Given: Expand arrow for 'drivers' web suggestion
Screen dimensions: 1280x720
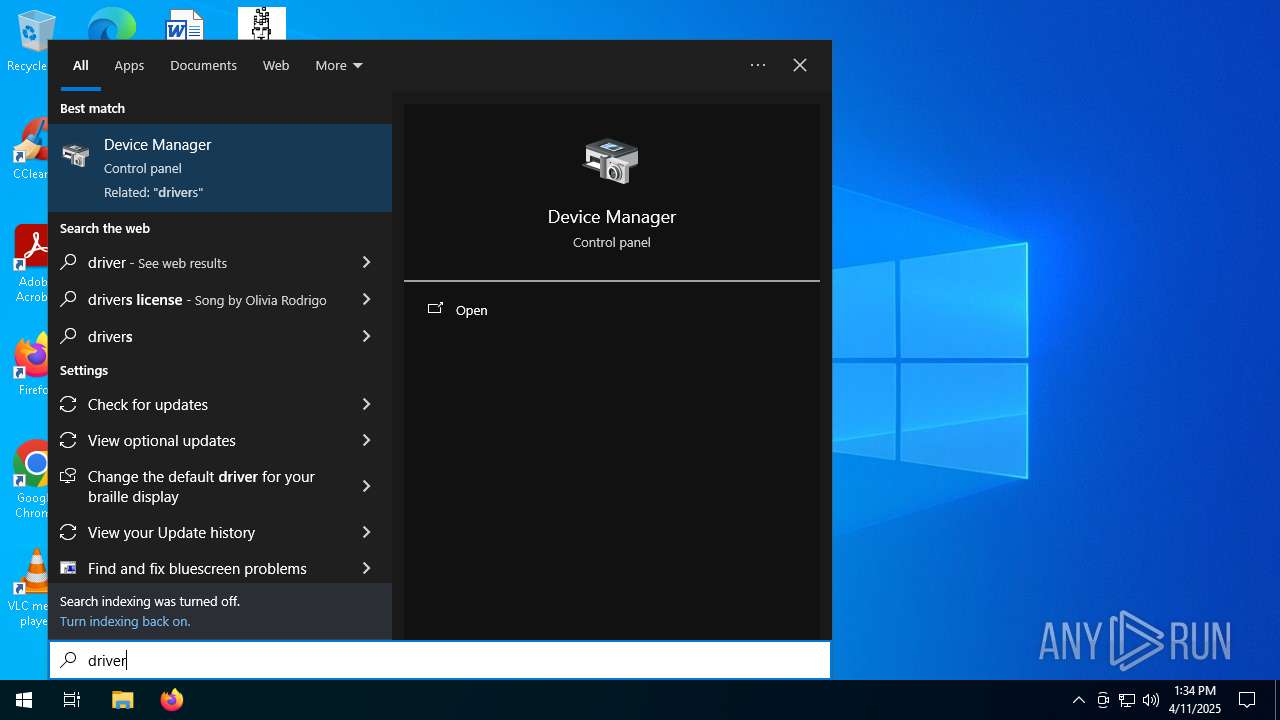Looking at the screenshot, I should coord(366,336).
